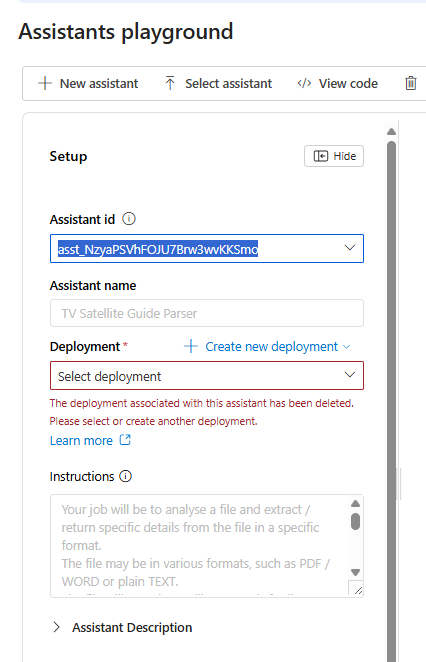Click the upload arrow icon beside Select assistant

170,83
